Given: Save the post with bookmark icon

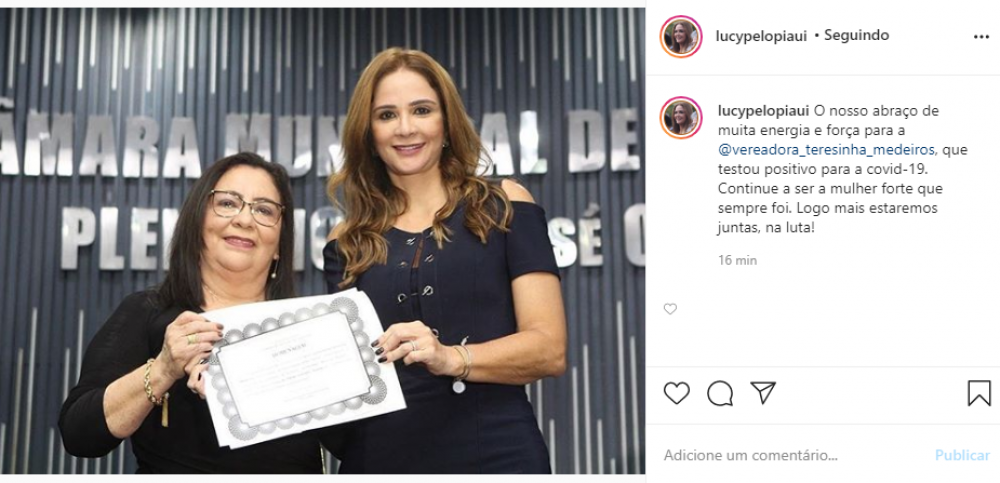Looking at the screenshot, I should (x=979, y=393).
